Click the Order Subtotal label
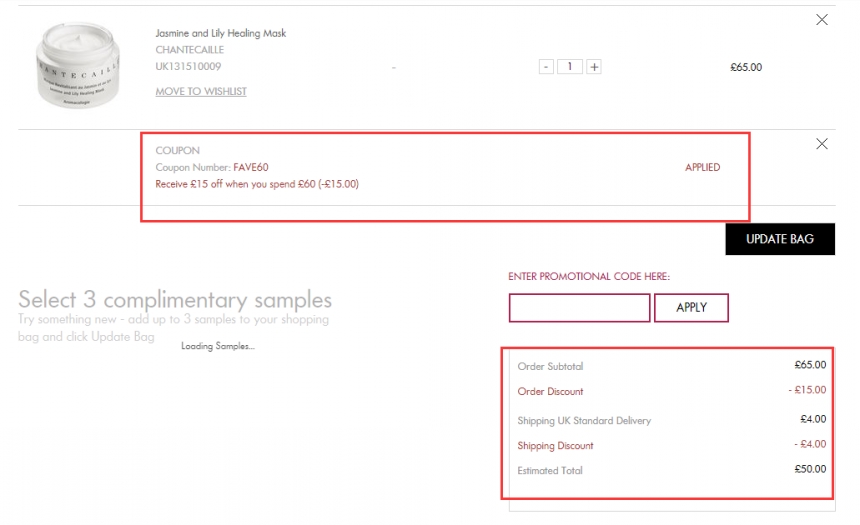Image resolution: width=860 pixels, height=525 pixels. pos(550,366)
